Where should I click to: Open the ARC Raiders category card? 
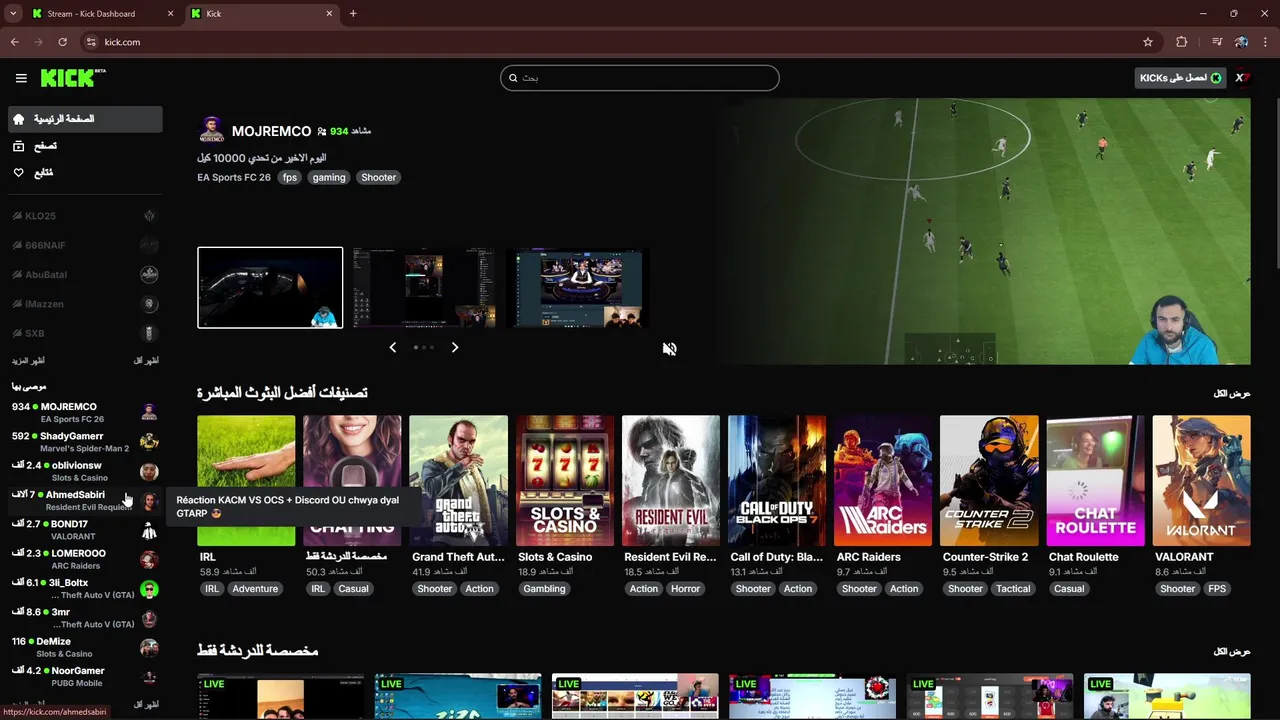[883, 480]
